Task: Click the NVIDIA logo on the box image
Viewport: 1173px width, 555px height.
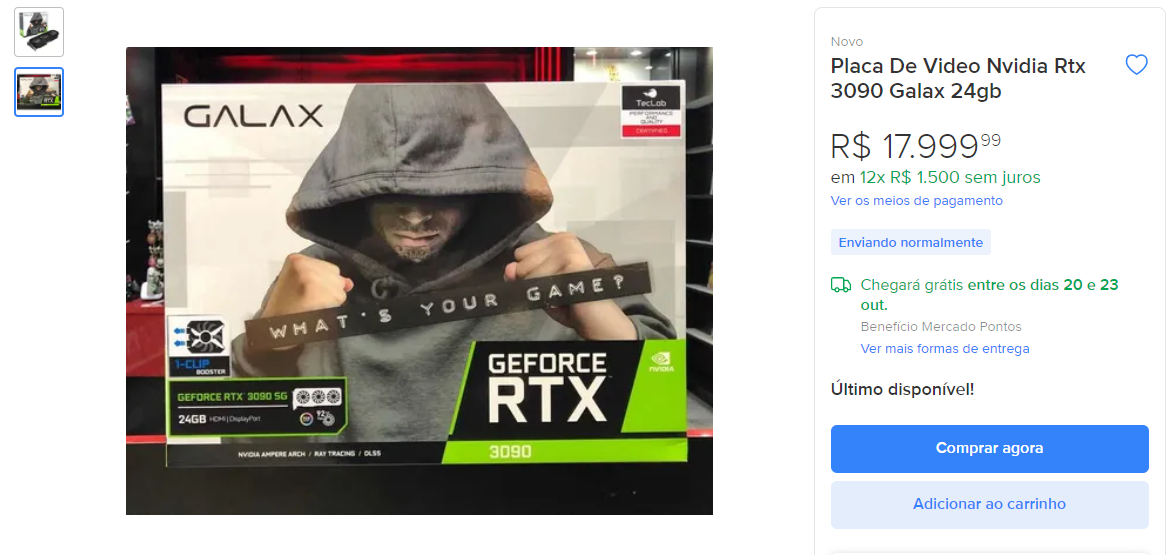Action: point(661,362)
